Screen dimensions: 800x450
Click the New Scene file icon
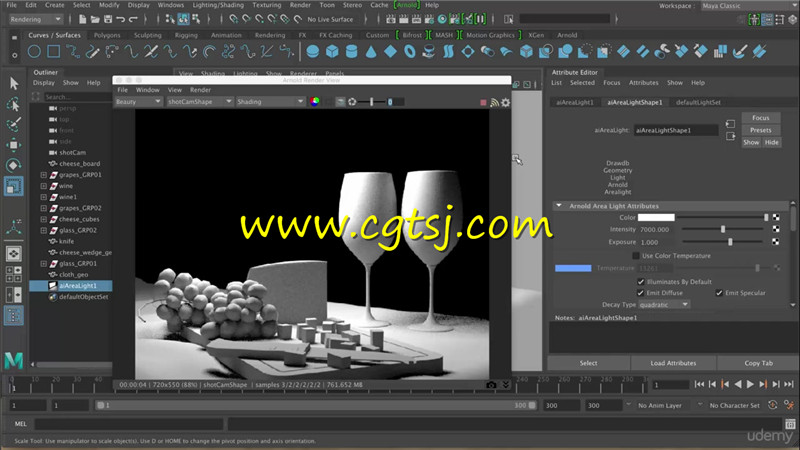pyautogui.click(x=82, y=19)
